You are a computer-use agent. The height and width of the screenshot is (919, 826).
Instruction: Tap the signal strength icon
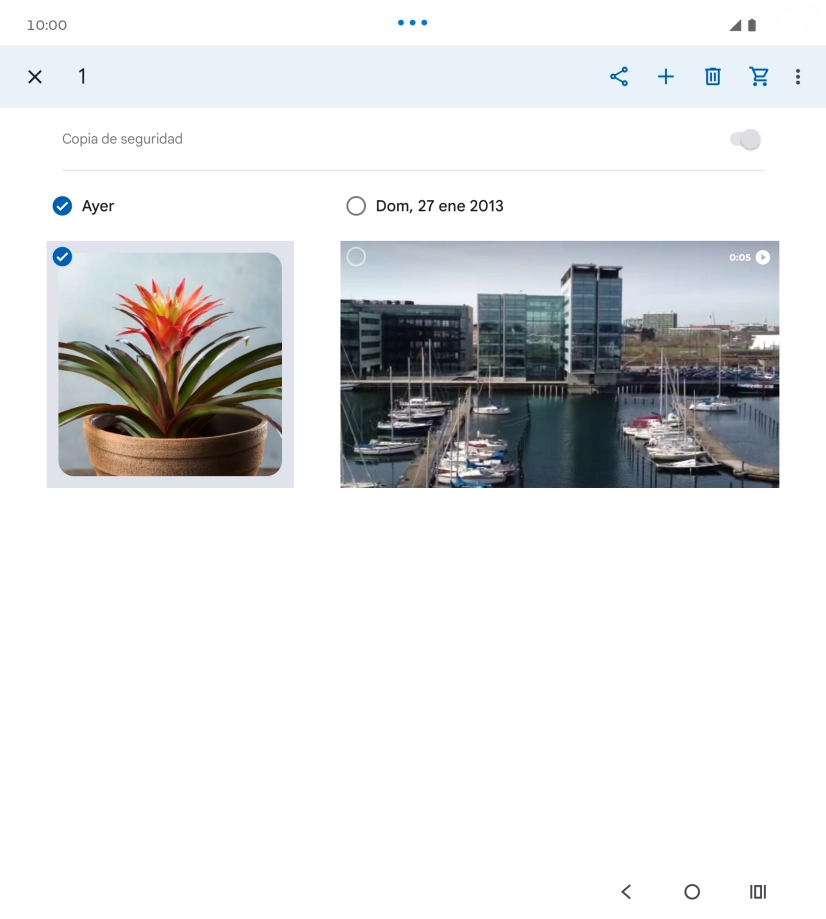pyautogui.click(x=735, y=25)
